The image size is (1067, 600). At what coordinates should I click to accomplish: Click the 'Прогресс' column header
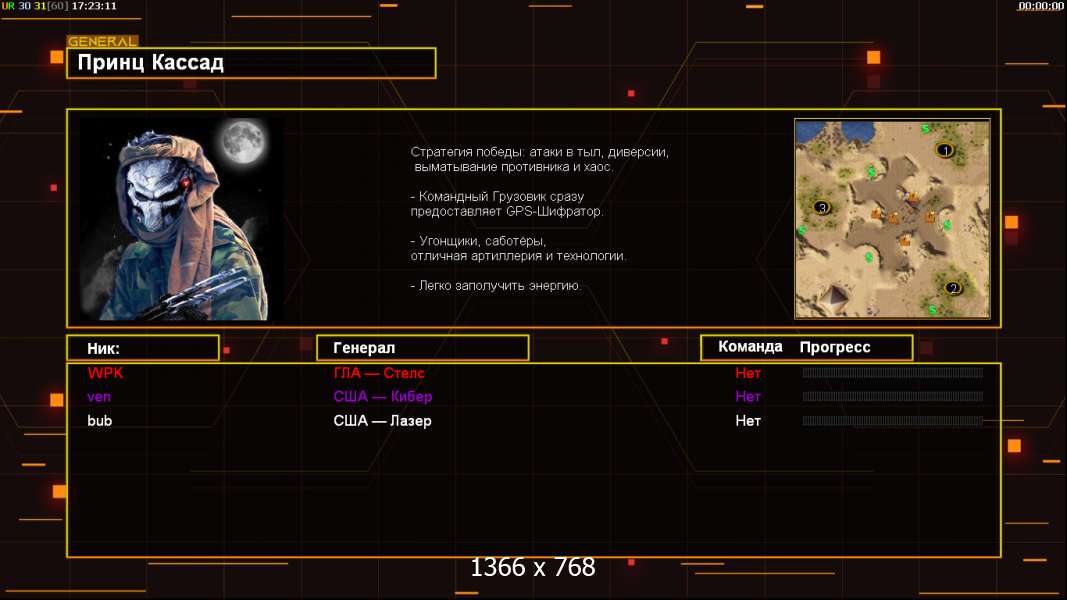click(835, 347)
